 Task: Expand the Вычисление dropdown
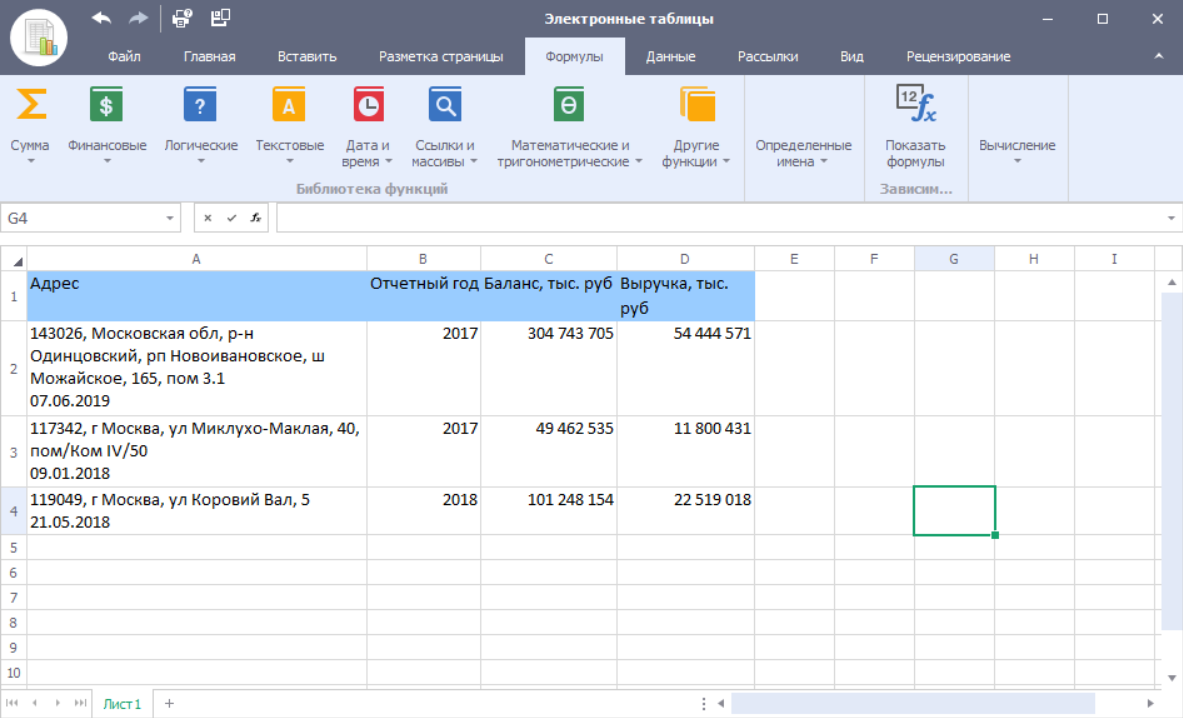tap(1017, 152)
